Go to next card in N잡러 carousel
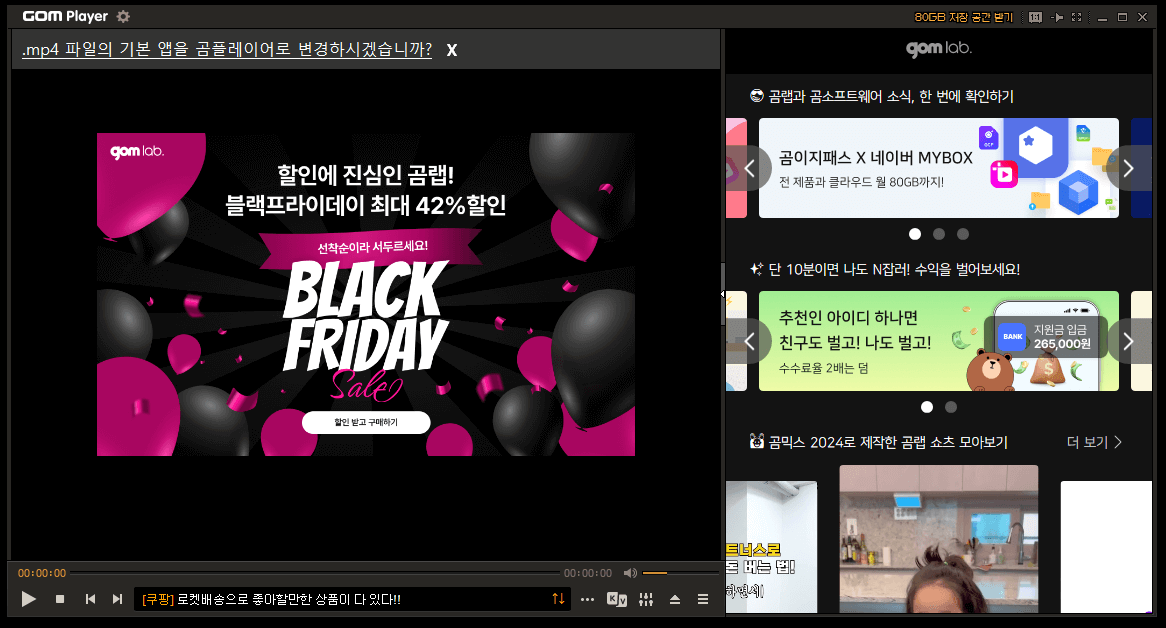The width and height of the screenshot is (1166, 628). pyautogui.click(x=1128, y=341)
